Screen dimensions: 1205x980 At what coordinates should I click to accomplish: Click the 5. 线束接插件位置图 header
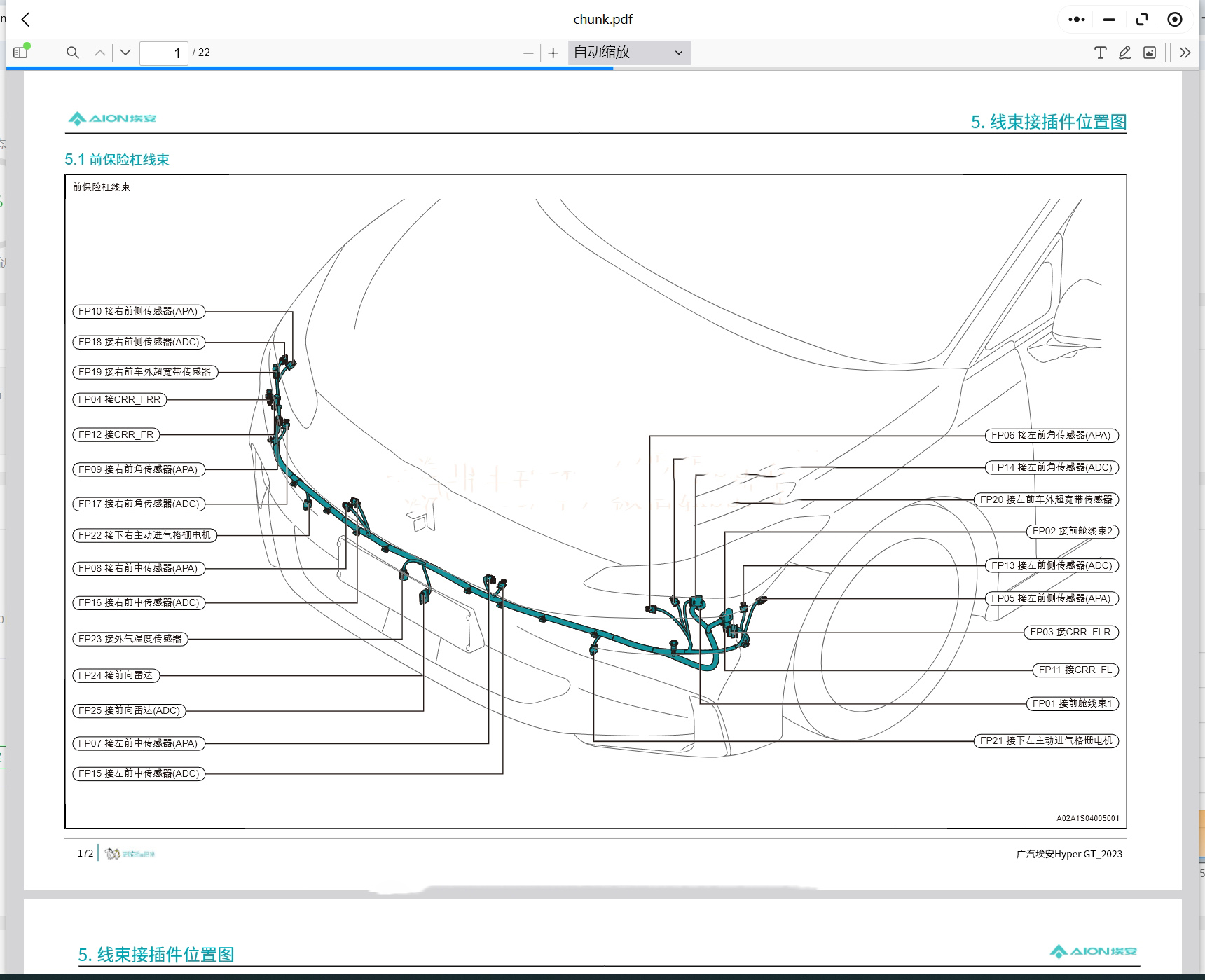point(1048,122)
